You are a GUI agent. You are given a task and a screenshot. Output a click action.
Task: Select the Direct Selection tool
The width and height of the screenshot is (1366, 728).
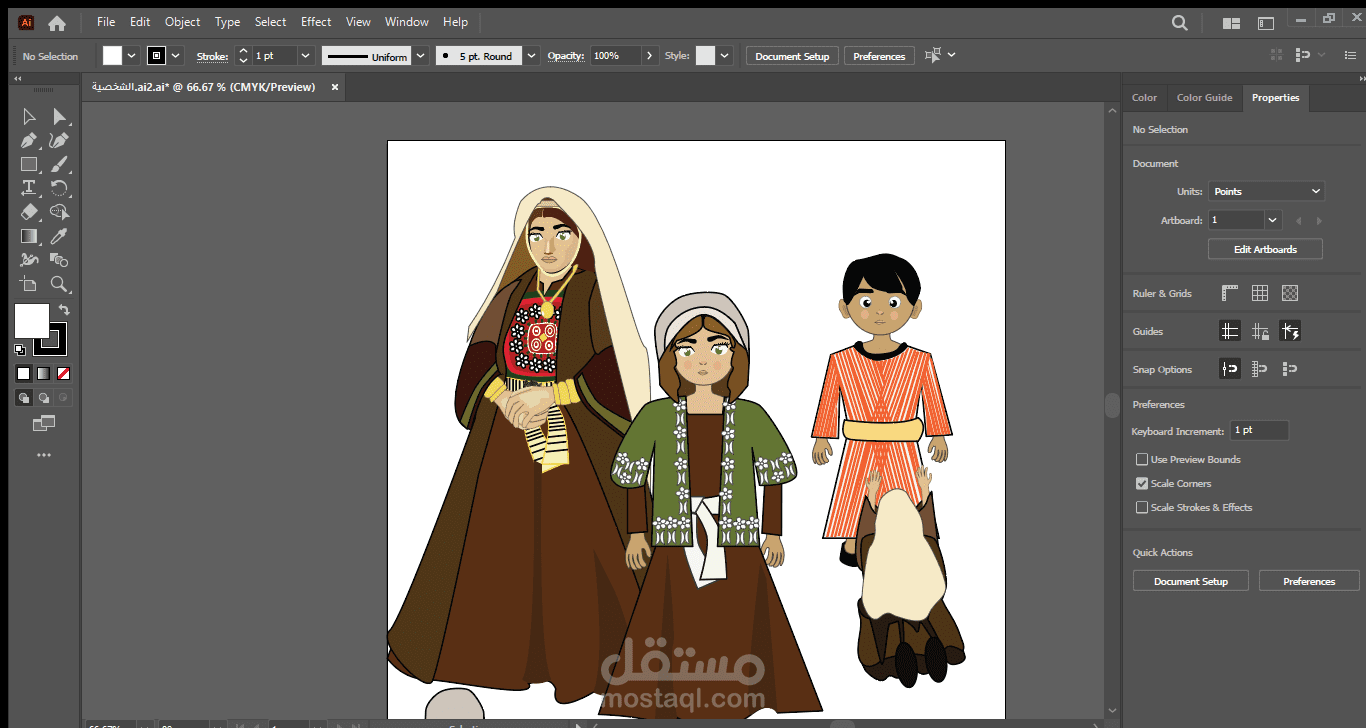(59, 117)
